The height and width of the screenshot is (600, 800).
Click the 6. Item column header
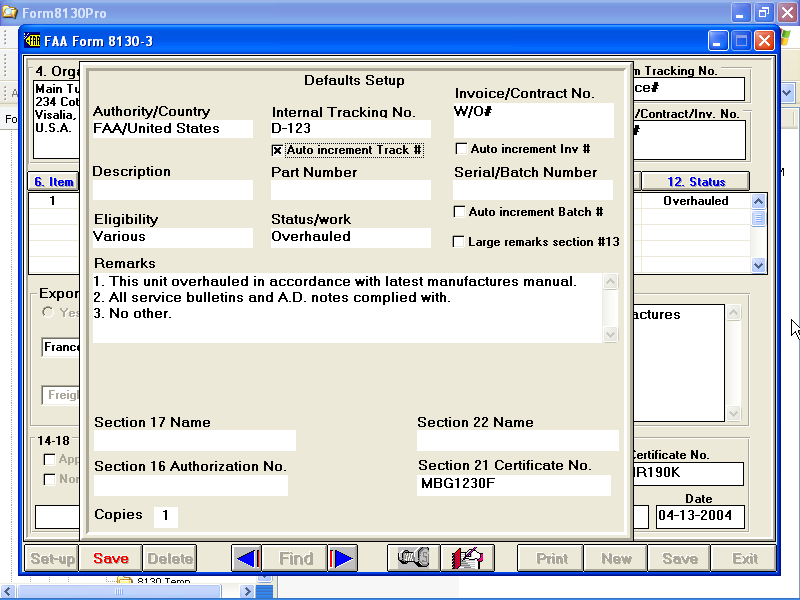(53, 182)
